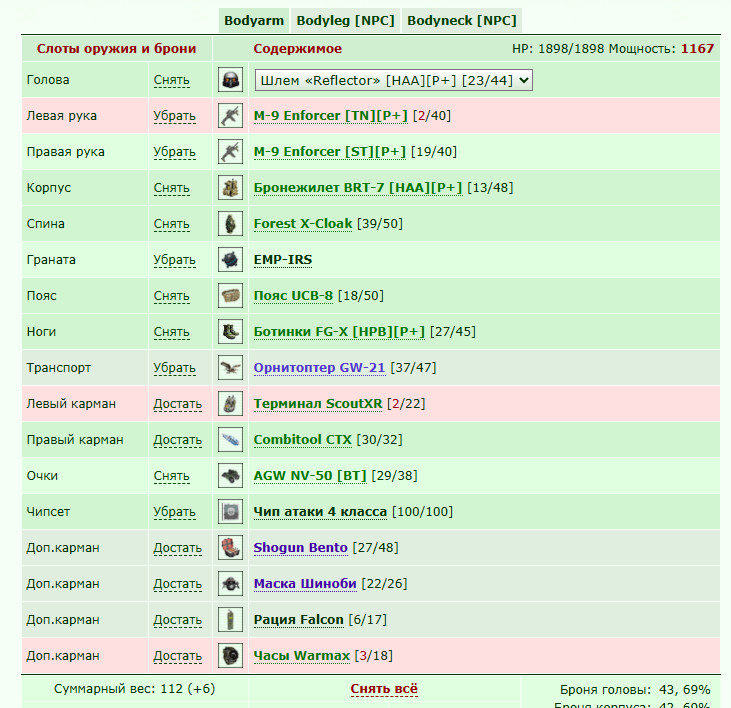
Task: Switch to the Bodyleg [NPC] tab
Action: pyautogui.click(x=345, y=21)
